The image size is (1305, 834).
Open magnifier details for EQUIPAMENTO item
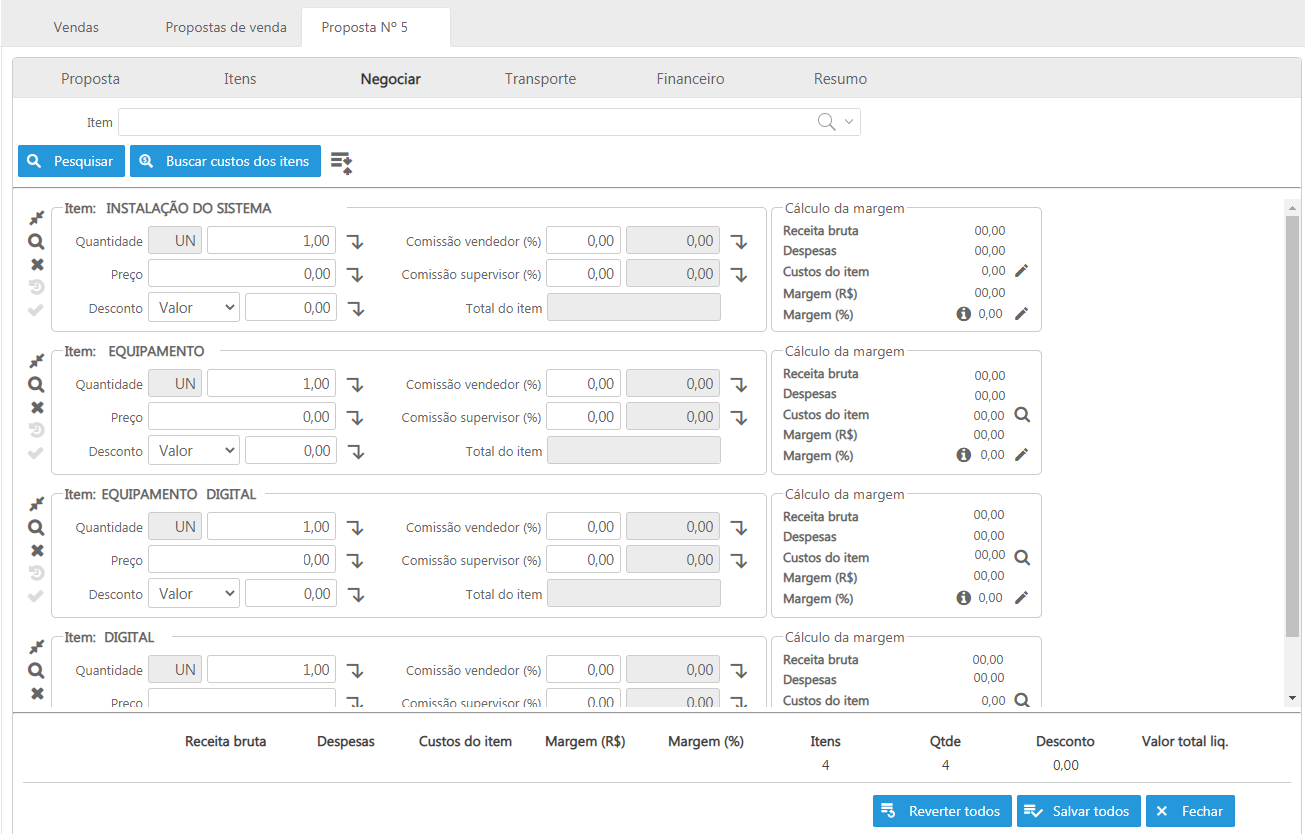pos(36,384)
